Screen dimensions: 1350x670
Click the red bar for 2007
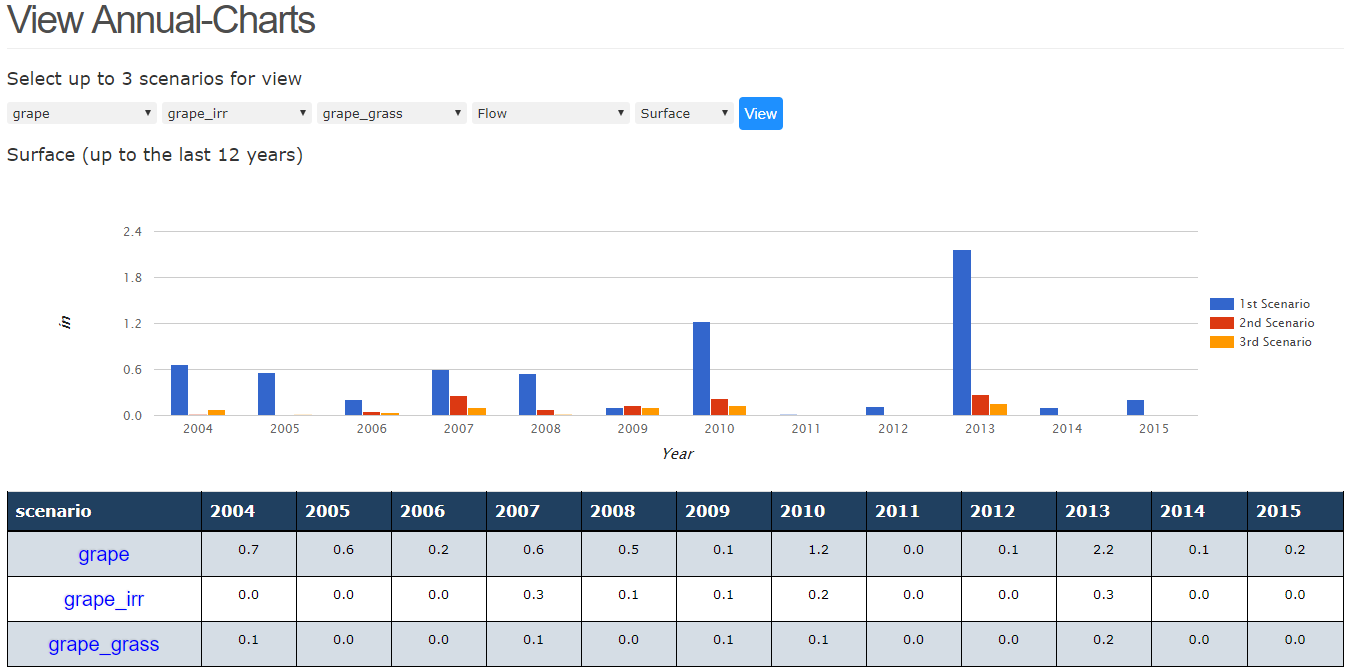click(458, 405)
